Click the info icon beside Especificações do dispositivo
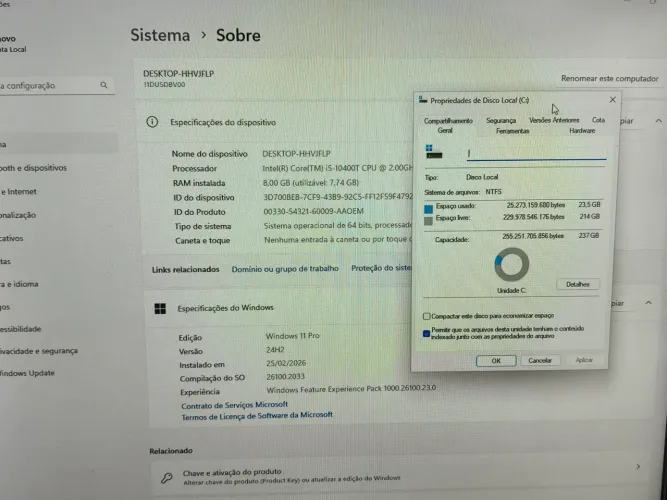The height and width of the screenshot is (500, 667). click(x=152, y=122)
